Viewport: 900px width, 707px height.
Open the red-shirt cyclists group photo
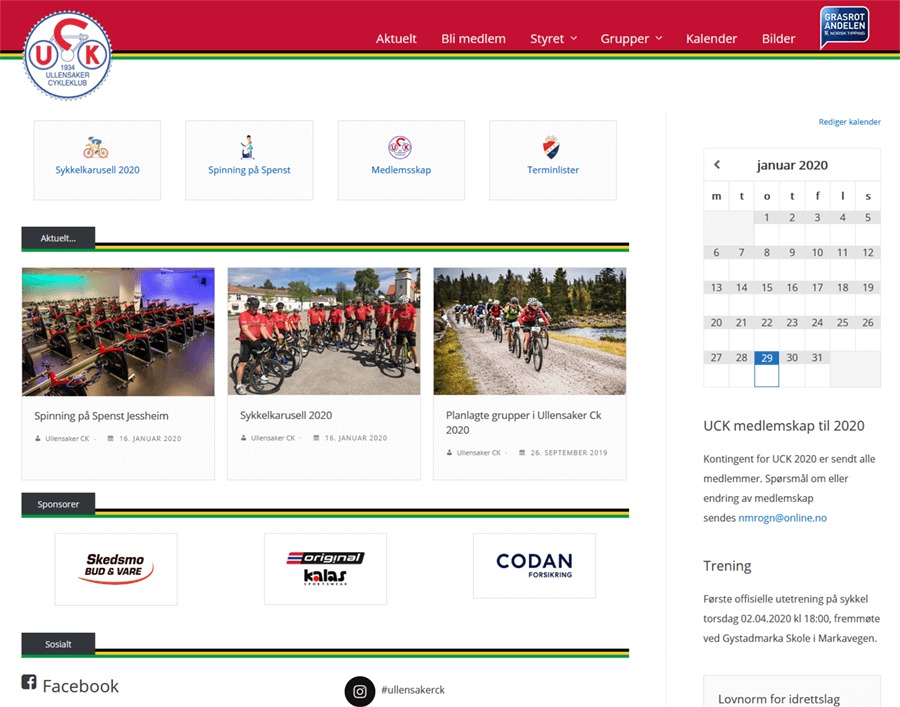tap(324, 331)
